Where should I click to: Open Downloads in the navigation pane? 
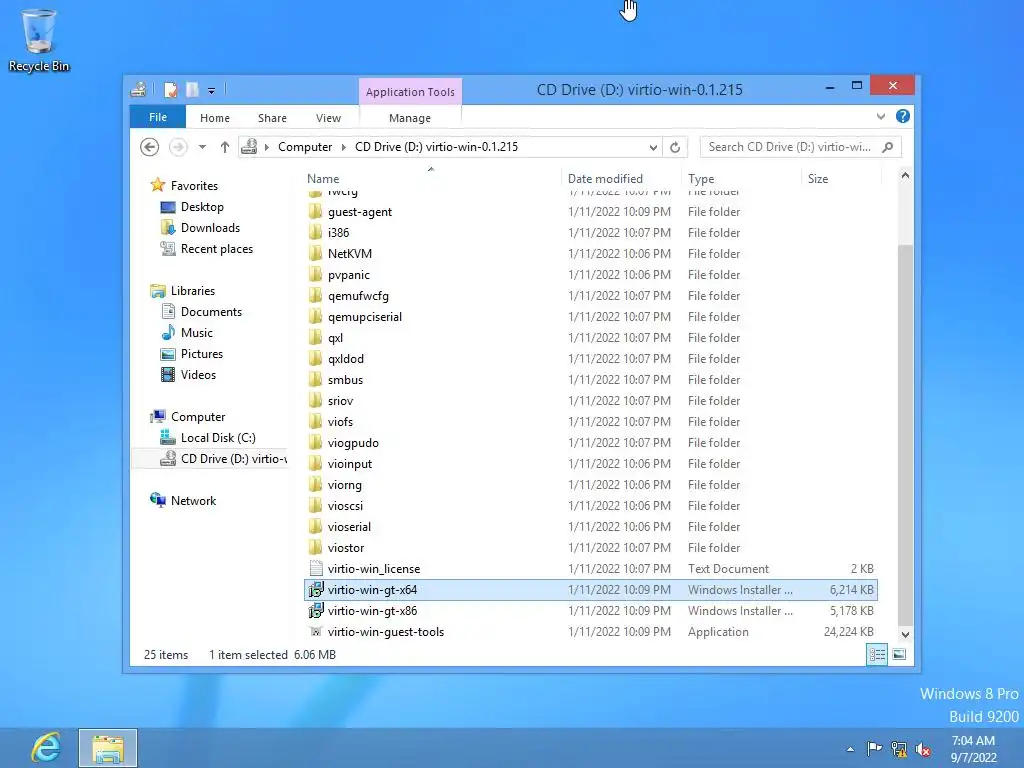[x=210, y=228]
